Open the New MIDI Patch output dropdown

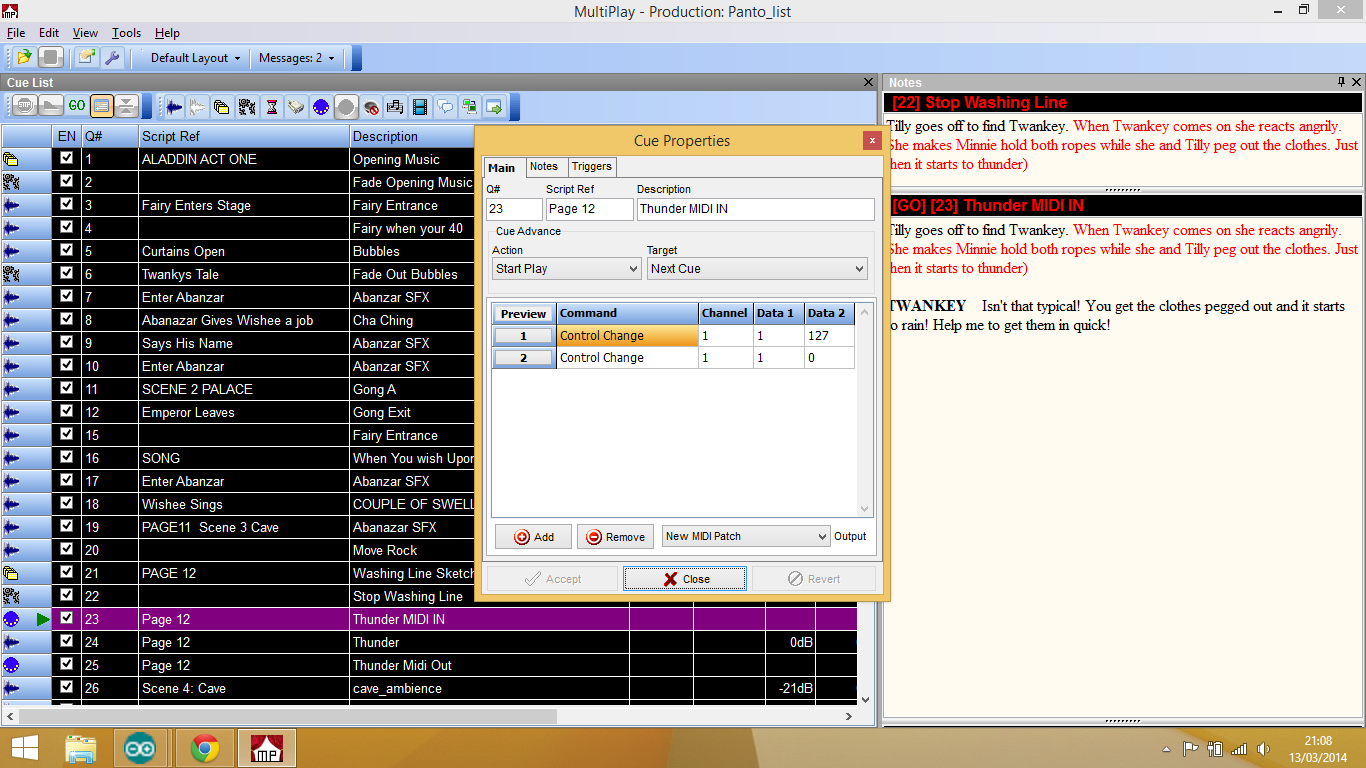[x=746, y=537]
